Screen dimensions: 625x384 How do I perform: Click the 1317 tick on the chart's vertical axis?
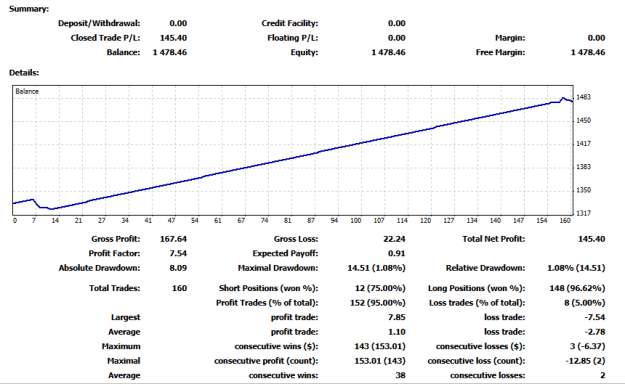(584, 213)
